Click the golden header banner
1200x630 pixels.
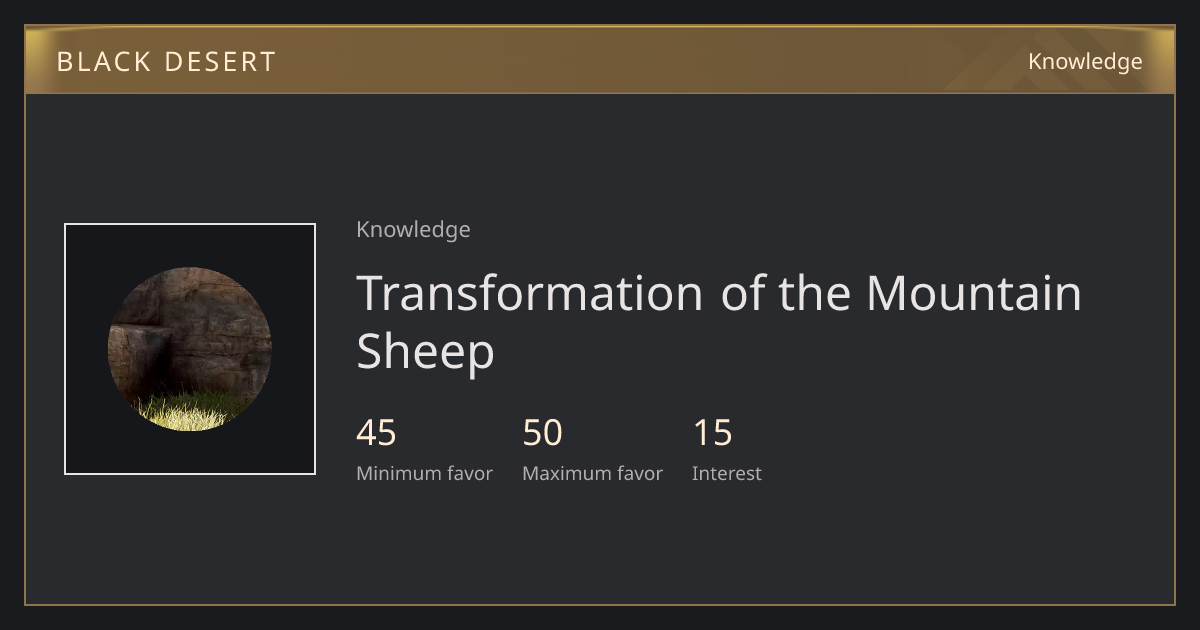[x=600, y=60]
